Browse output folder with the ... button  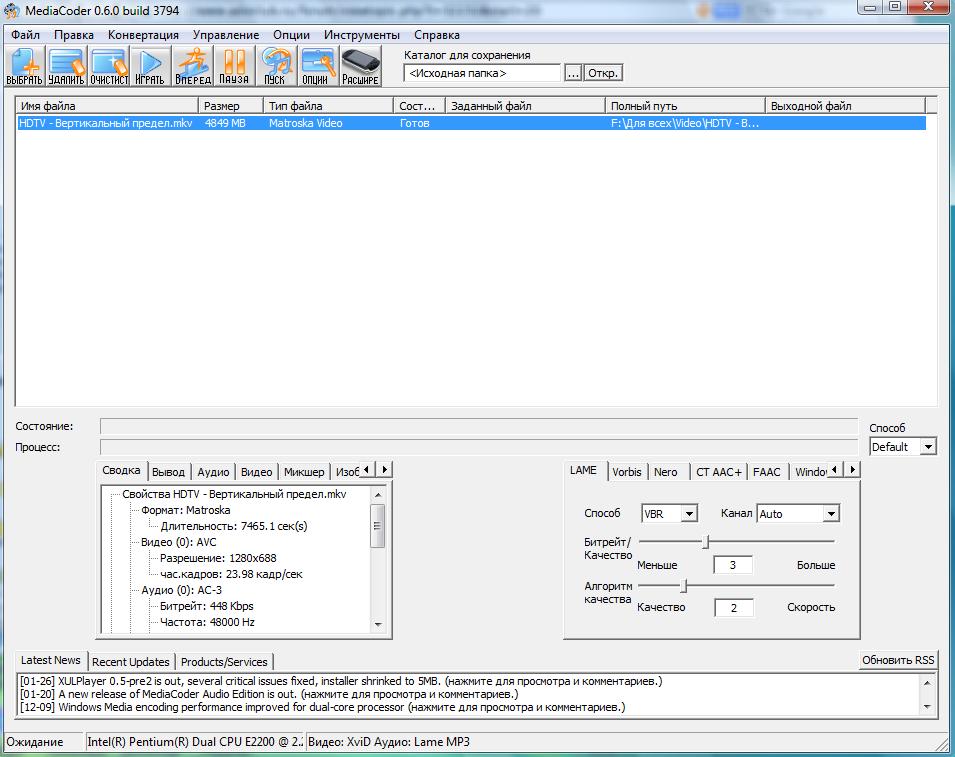click(573, 73)
